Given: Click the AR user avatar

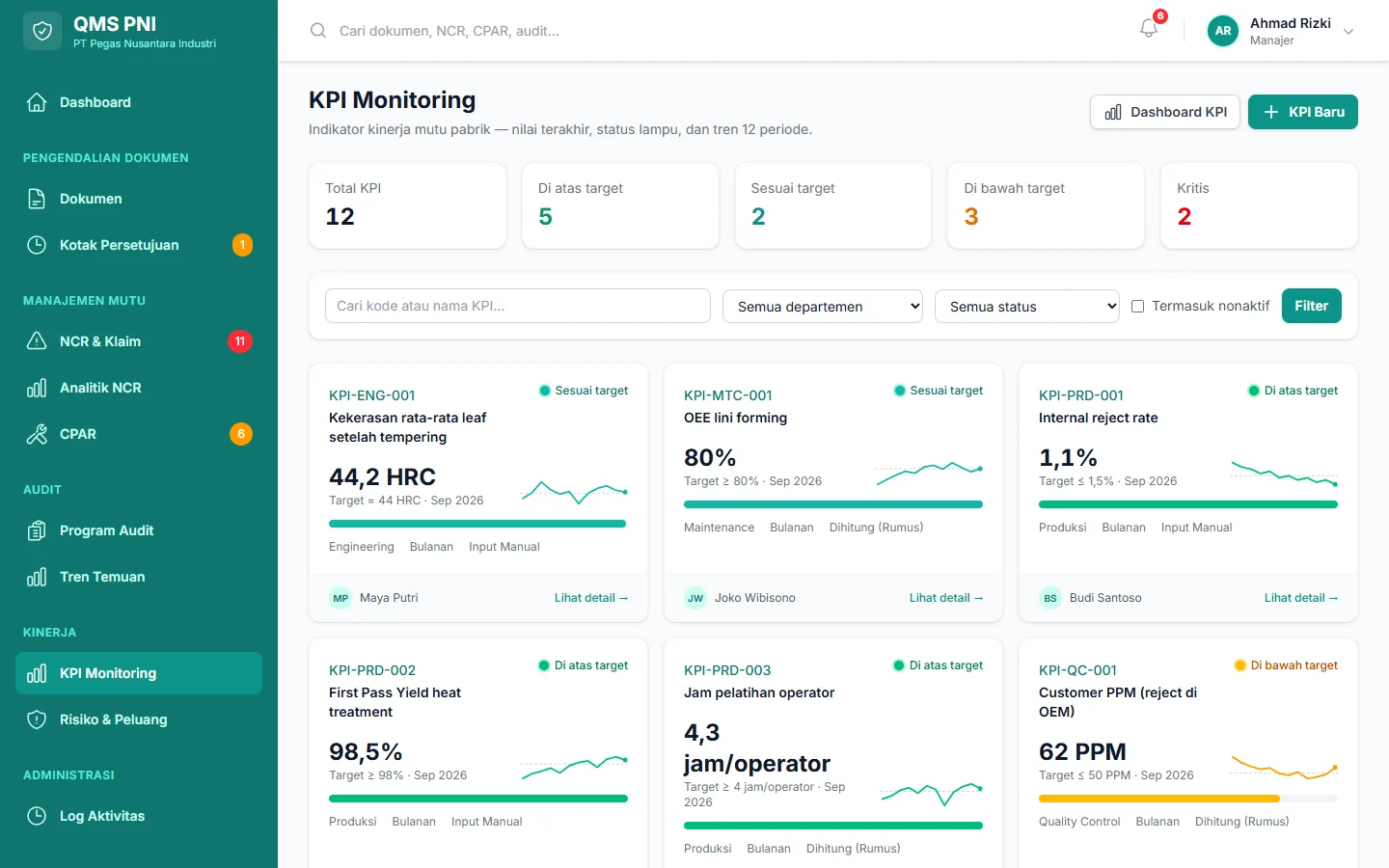Looking at the screenshot, I should click(x=1223, y=31).
